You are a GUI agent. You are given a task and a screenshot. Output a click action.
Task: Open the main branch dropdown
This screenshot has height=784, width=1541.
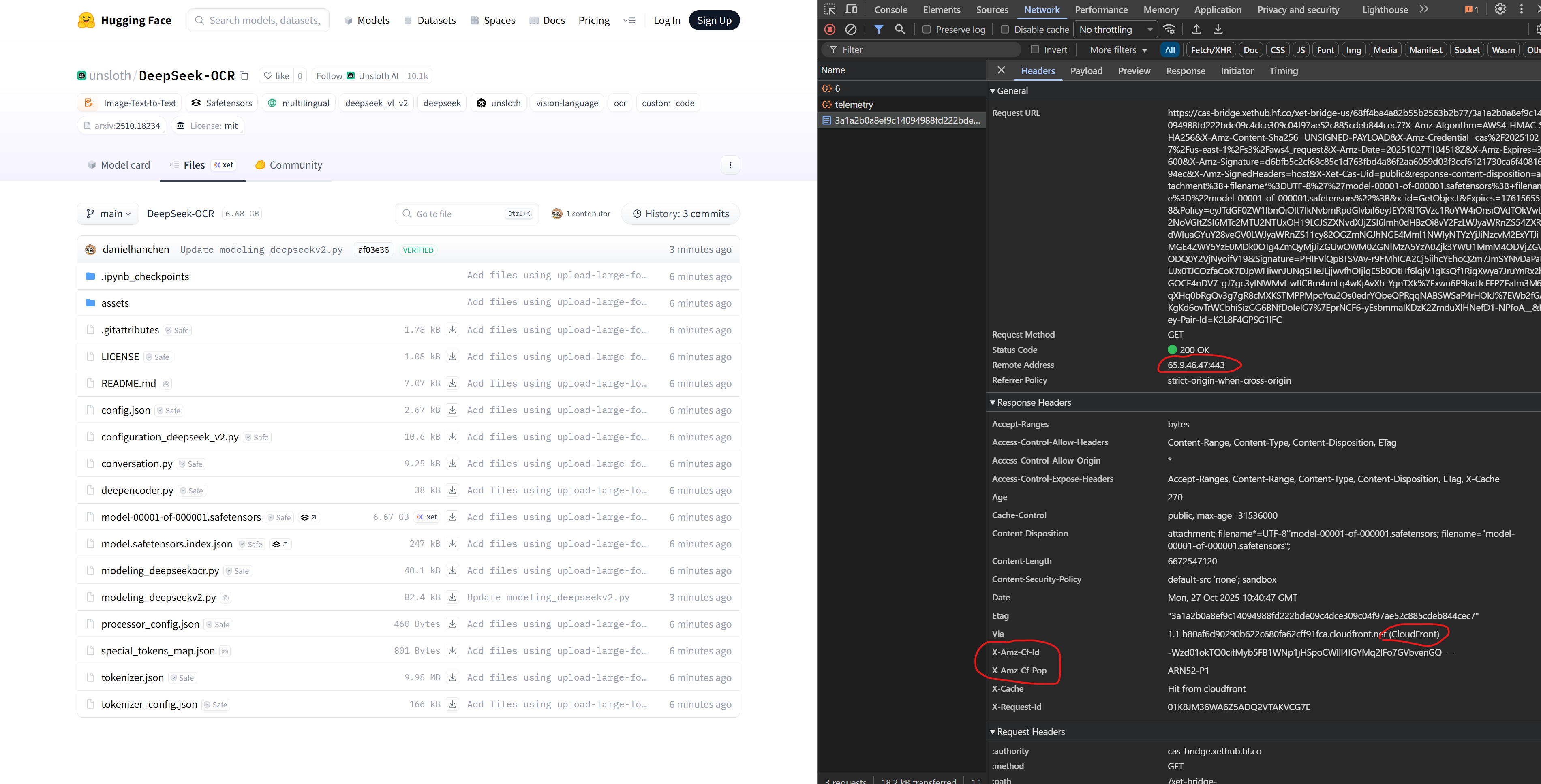coord(108,214)
